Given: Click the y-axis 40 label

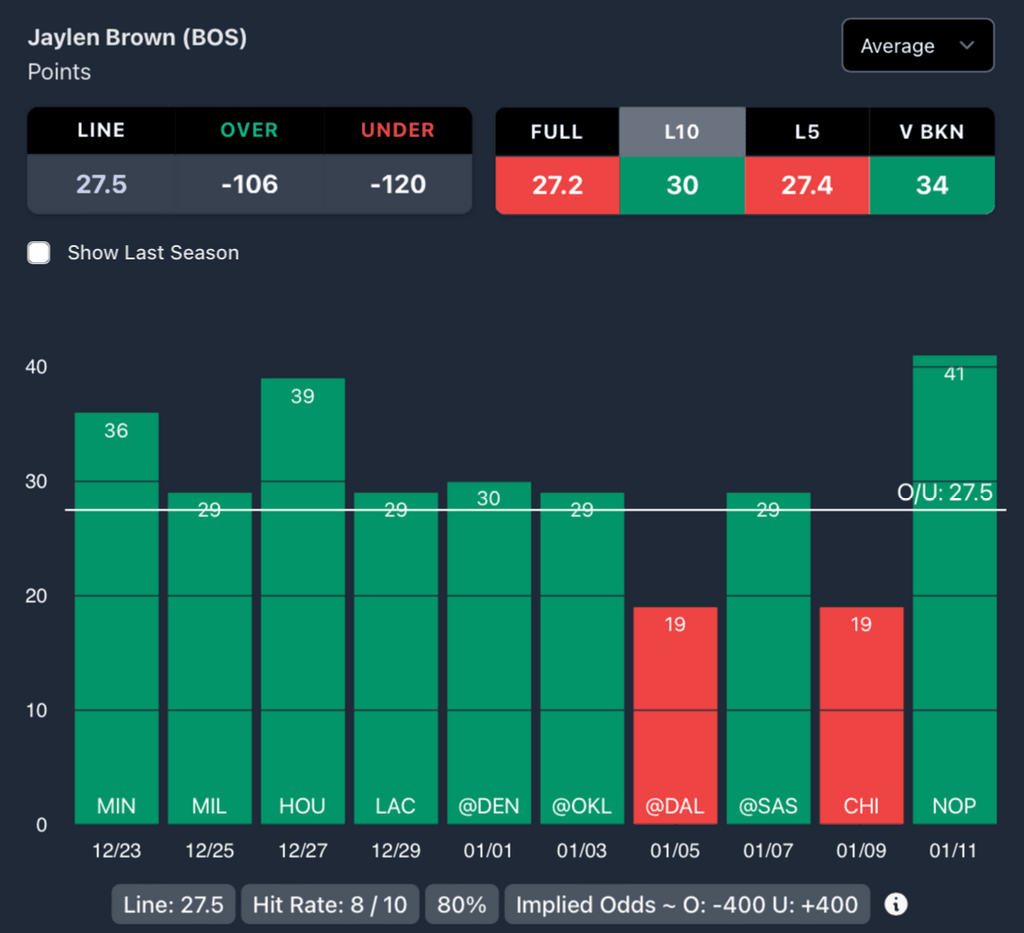Looking at the screenshot, I should click(x=36, y=367).
